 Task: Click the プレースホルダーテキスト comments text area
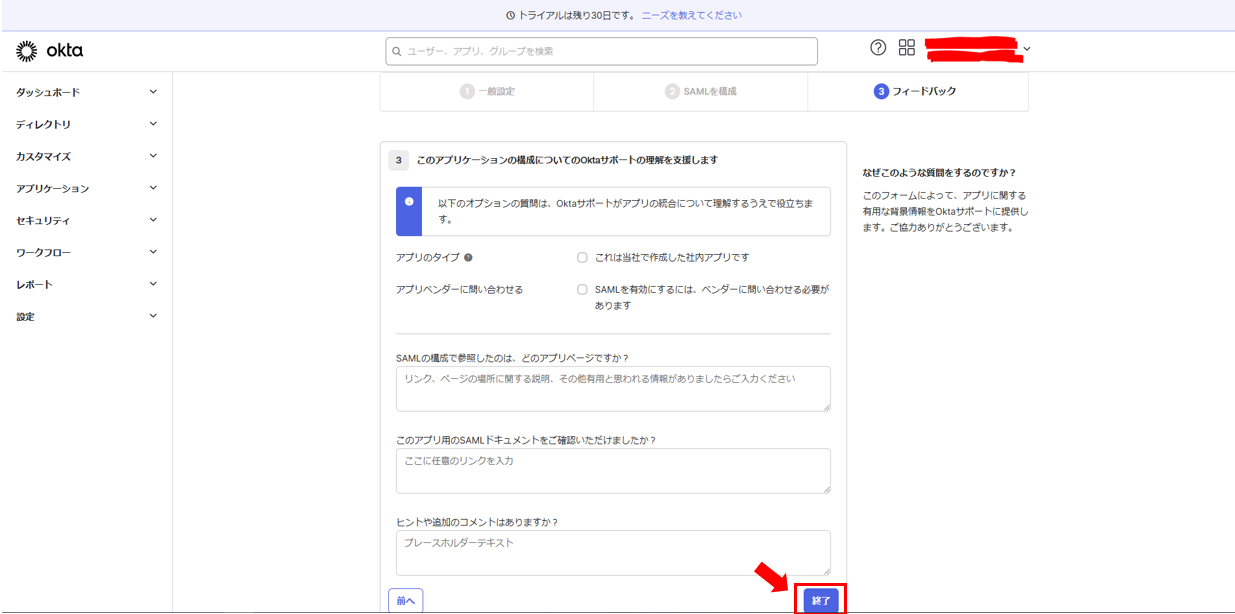(613, 553)
